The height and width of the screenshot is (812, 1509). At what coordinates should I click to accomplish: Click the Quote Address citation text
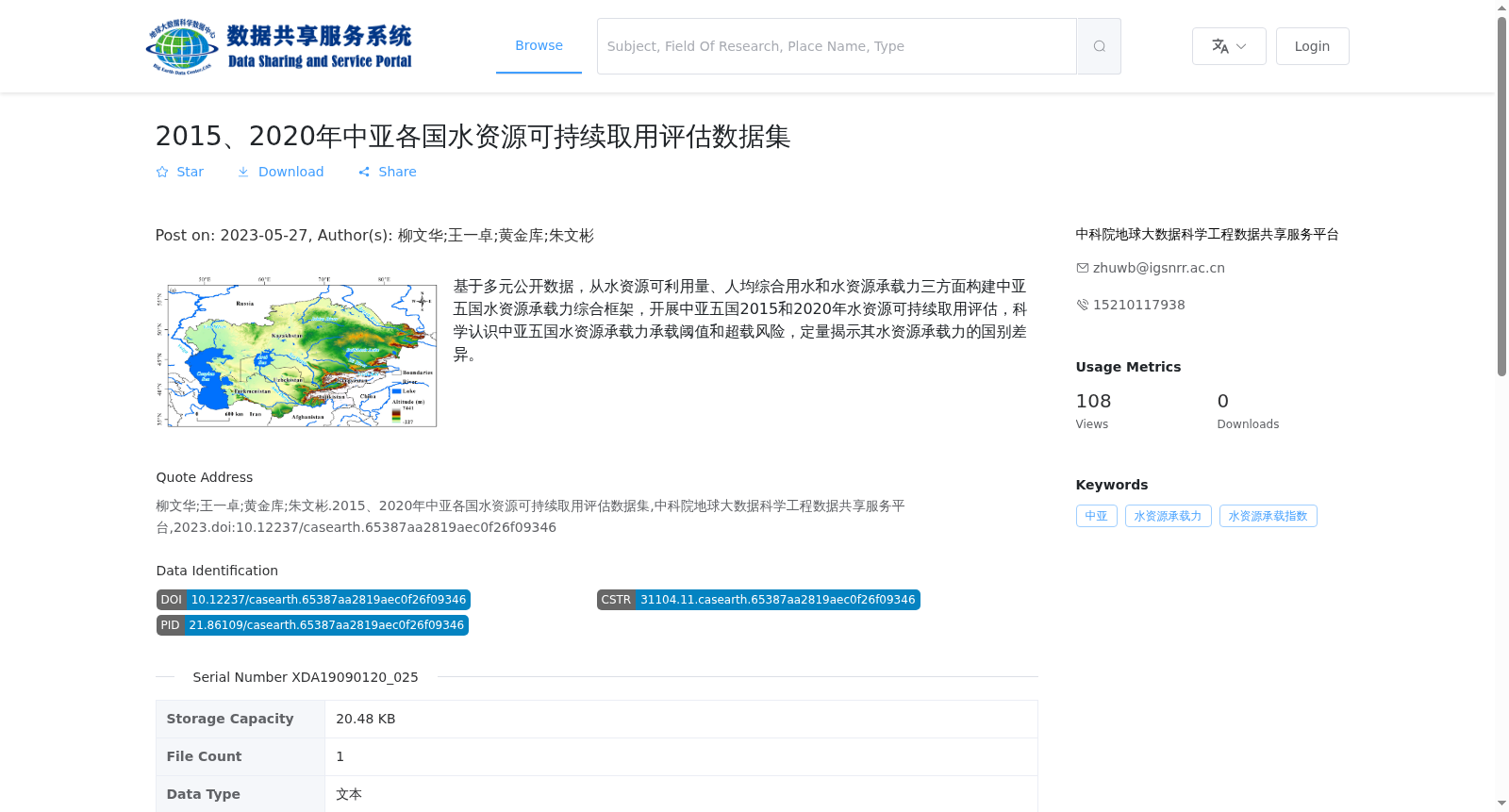pos(530,516)
